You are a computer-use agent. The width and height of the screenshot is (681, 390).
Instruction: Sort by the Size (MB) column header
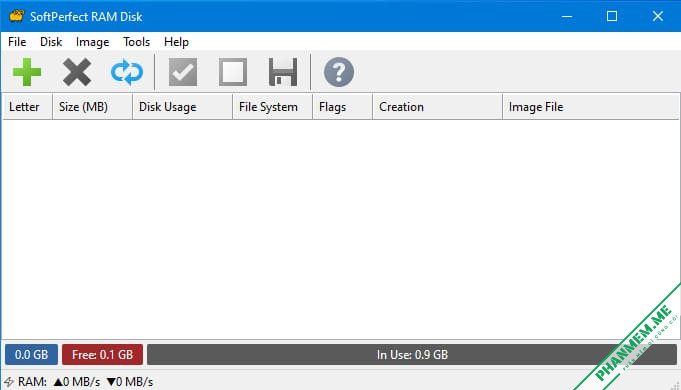(93, 107)
